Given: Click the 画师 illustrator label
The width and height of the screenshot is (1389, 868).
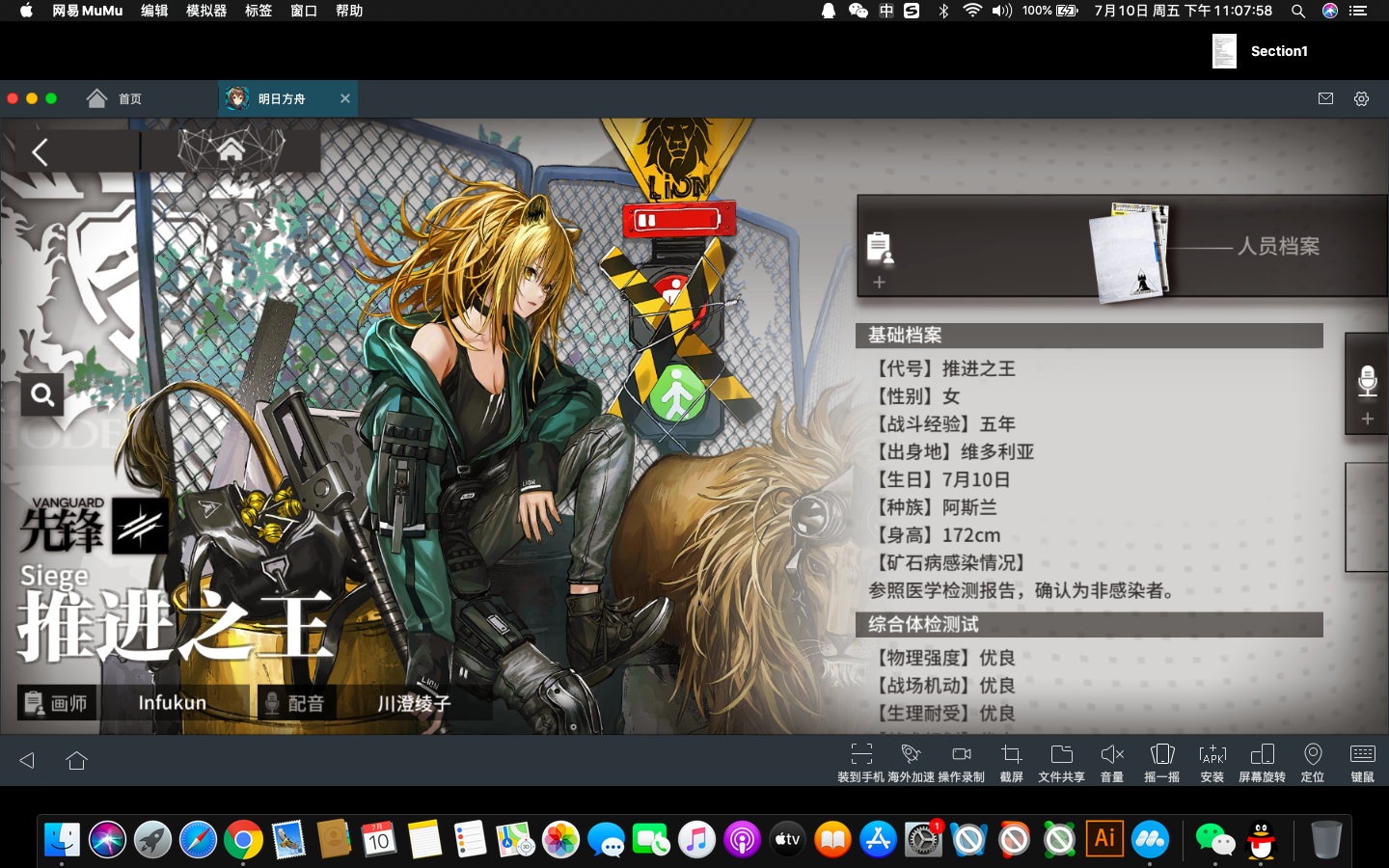Looking at the screenshot, I should (x=56, y=703).
